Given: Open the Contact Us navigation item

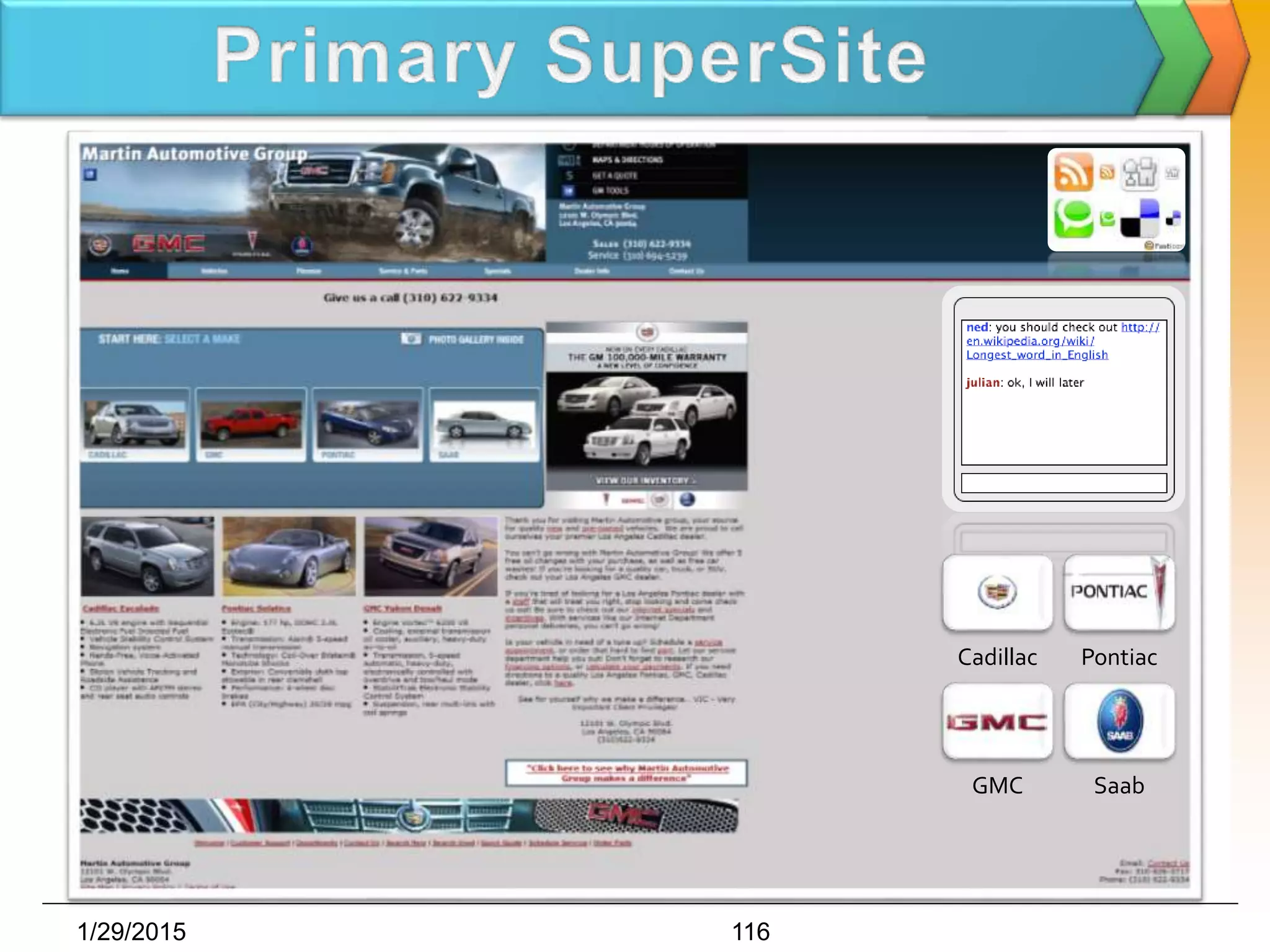Looking at the screenshot, I should (686, 271).
